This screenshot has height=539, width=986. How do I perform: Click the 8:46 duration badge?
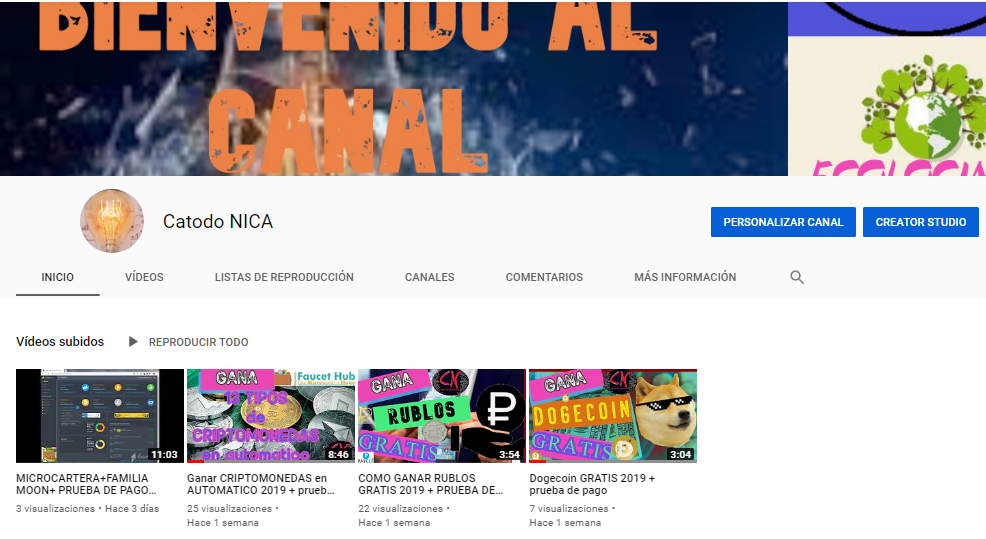(x=338, y=454)
